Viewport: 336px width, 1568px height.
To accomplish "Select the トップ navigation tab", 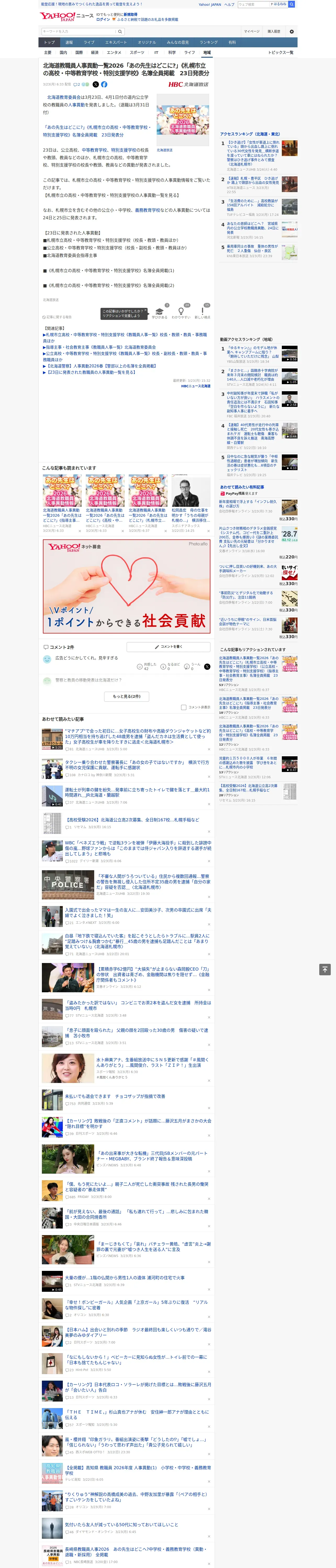I will 49,43.
